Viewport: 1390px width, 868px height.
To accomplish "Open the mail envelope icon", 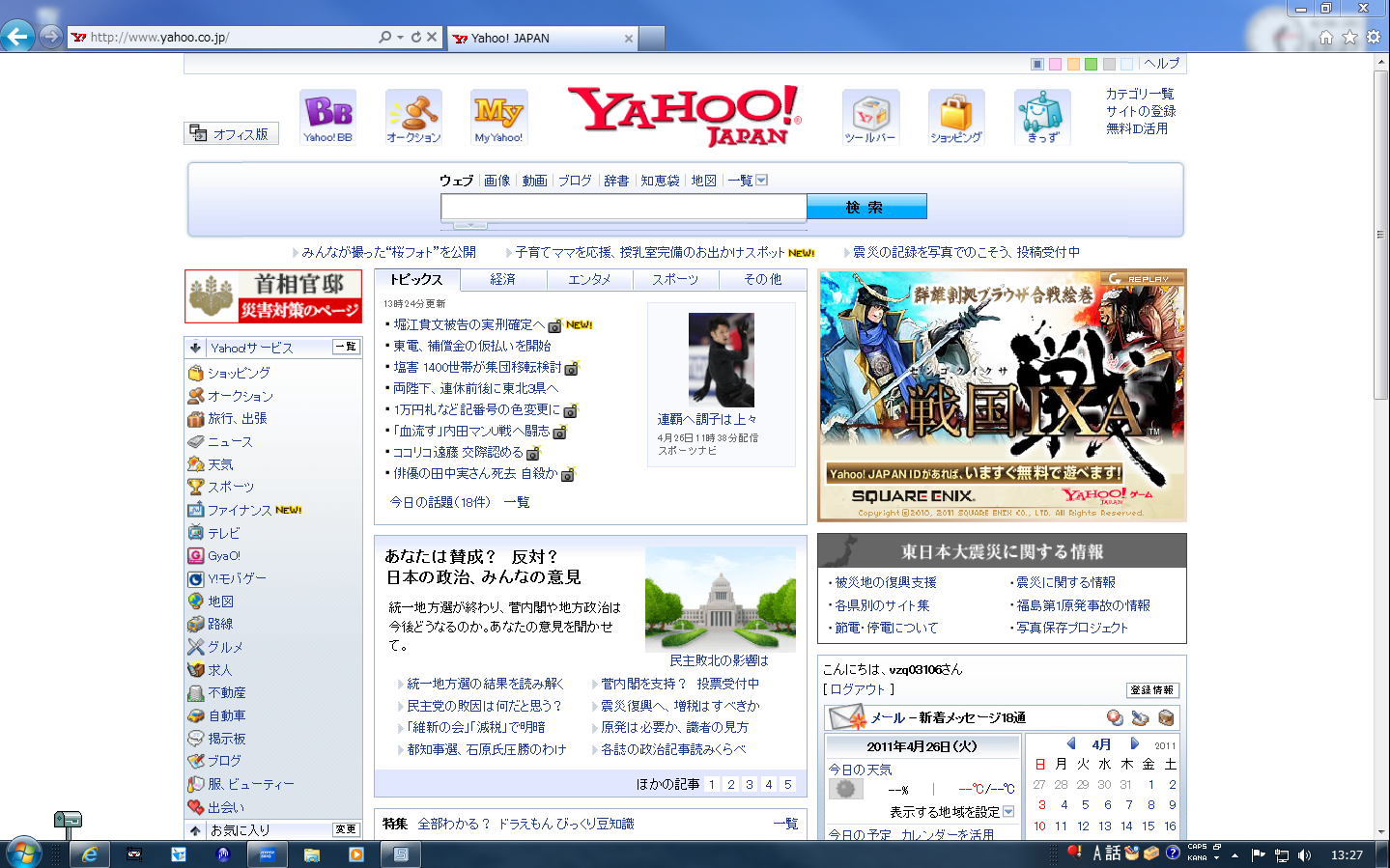I will 847,717.
